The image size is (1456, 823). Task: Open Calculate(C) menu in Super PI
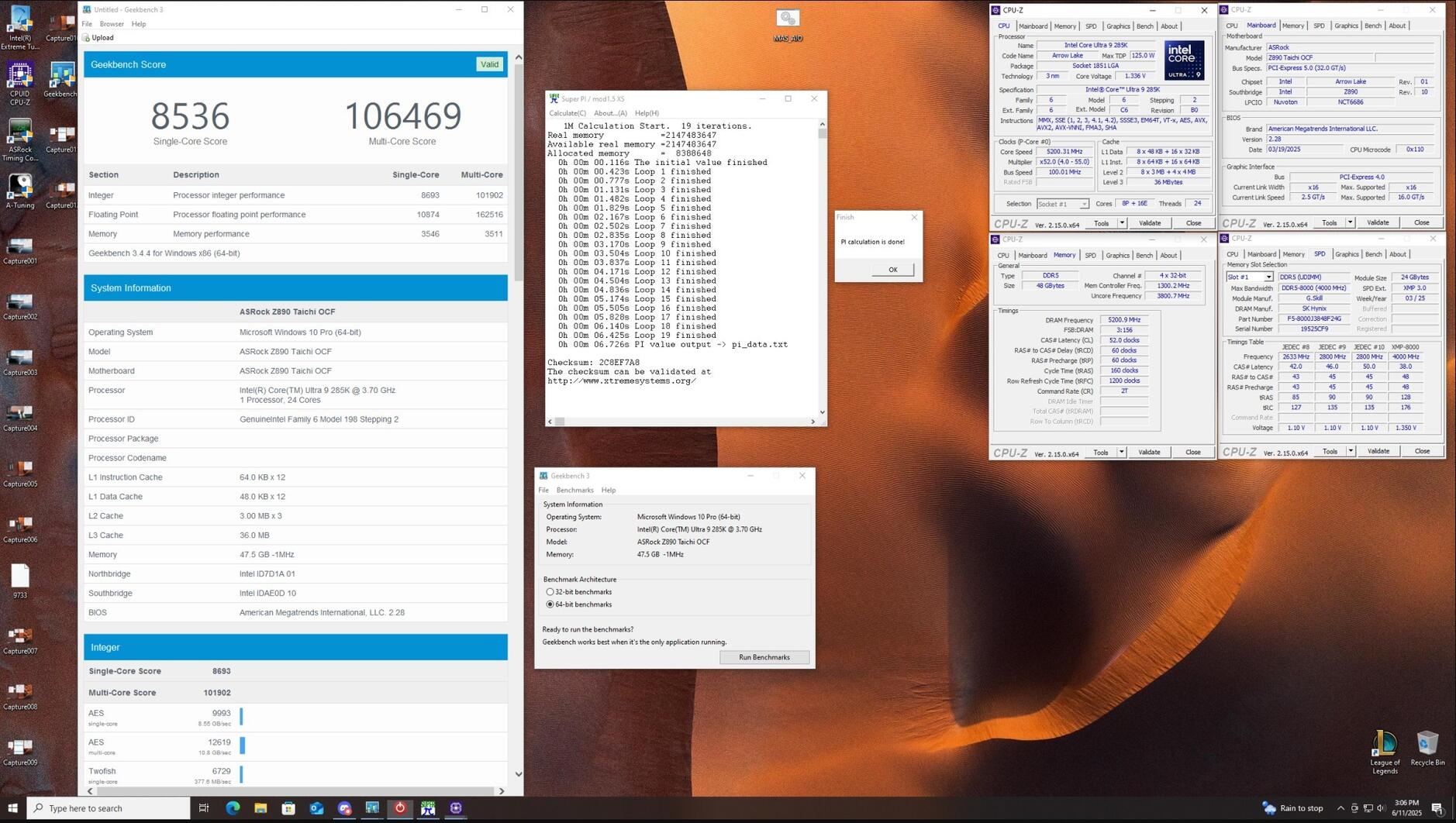[568, 113]
